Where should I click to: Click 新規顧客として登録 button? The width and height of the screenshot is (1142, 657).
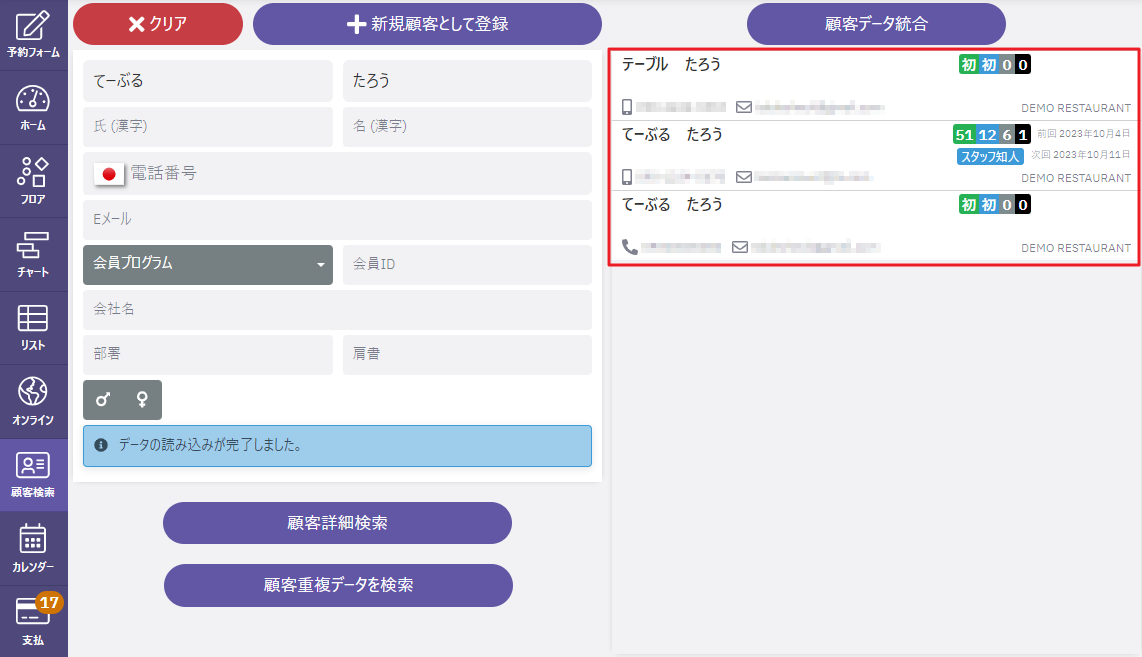pos(427,24)
